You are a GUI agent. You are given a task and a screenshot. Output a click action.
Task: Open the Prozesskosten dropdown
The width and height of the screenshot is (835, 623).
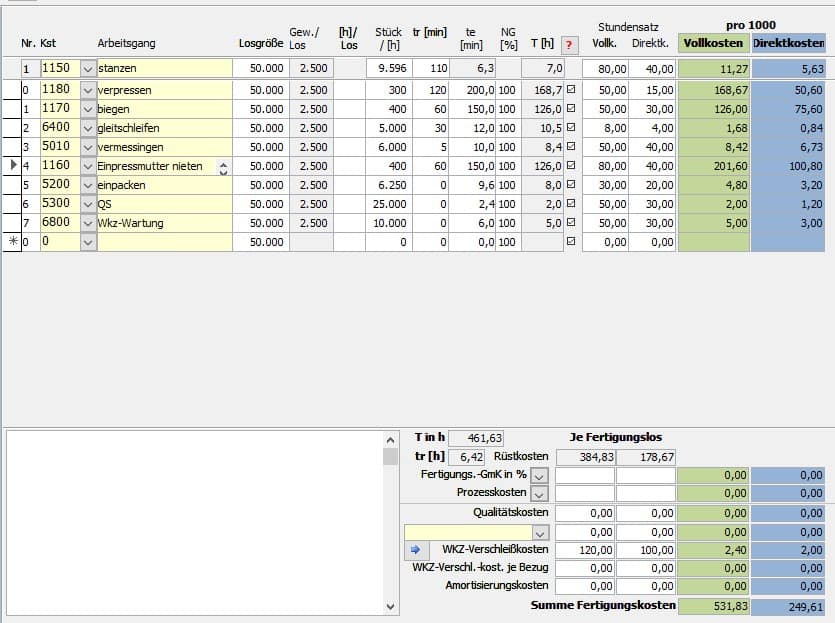pyautogui.click(x=540, y=494)
